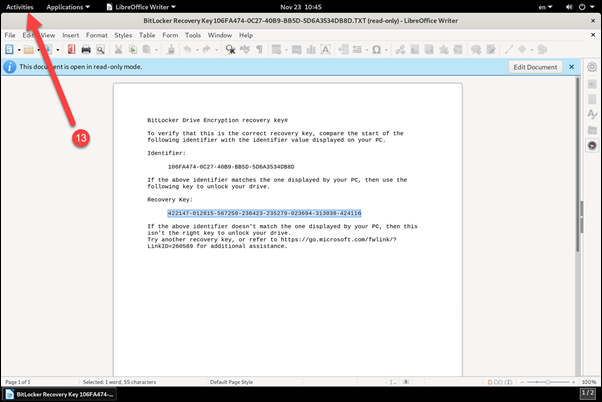Image resolution: width=602 pixels, height=402 pixels.
Task: Expand the Special Character dropdown arrow
Action: [x=386, y=50]
